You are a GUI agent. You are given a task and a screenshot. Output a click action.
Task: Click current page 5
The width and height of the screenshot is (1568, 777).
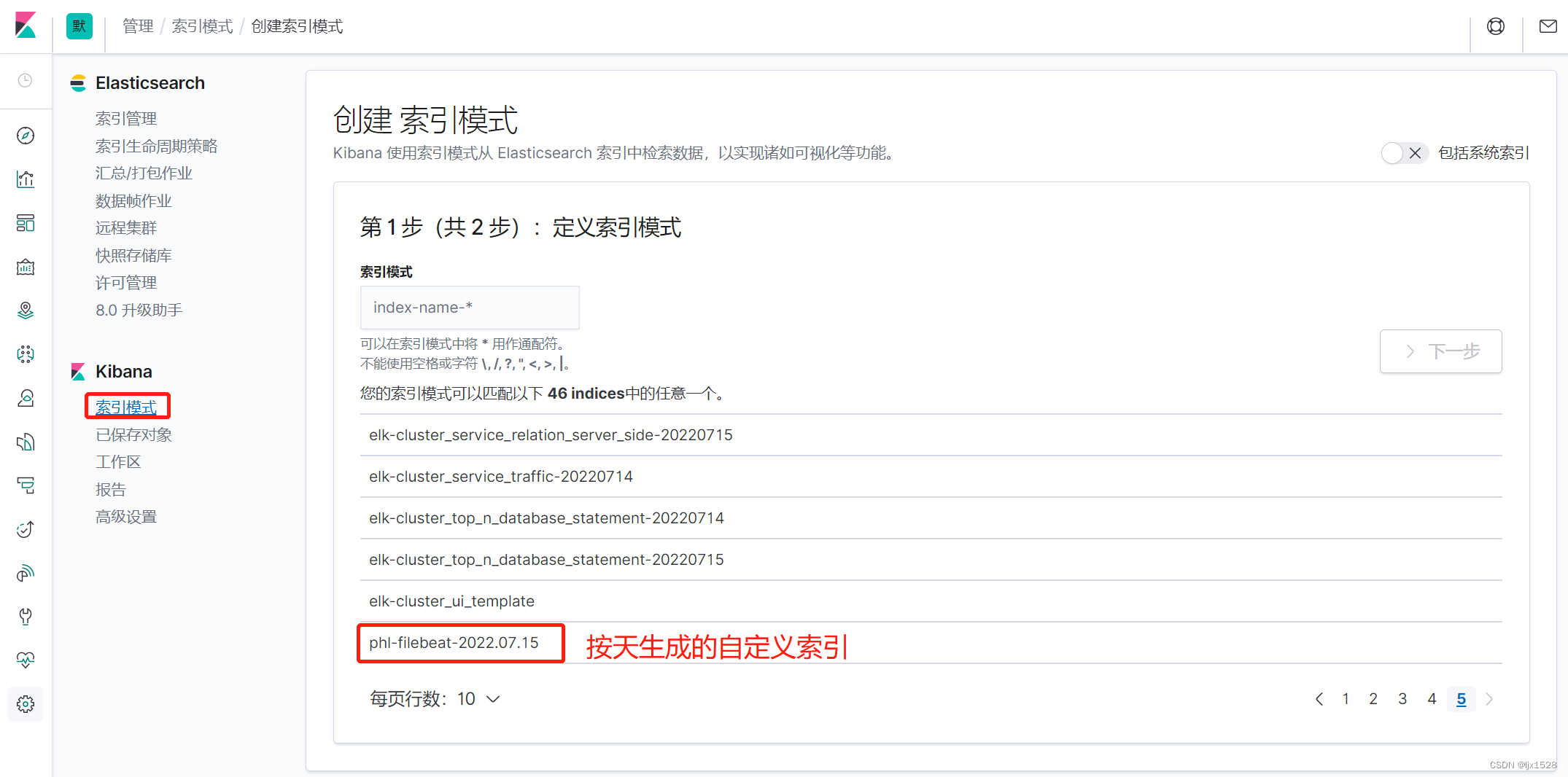pyautogui.click(x=1462, y=699)
